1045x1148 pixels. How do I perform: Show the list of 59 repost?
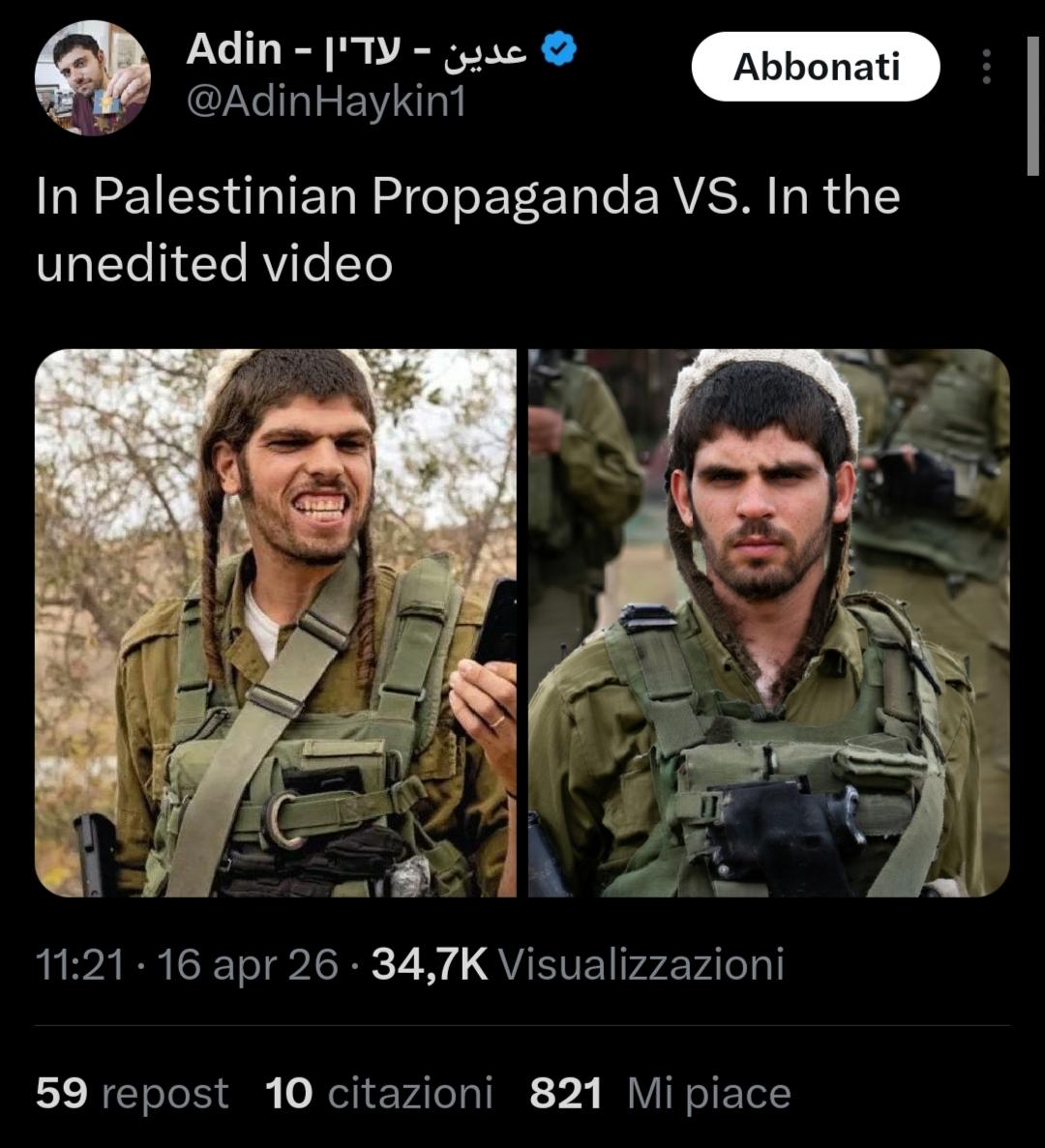click(x=132, y=1094)
